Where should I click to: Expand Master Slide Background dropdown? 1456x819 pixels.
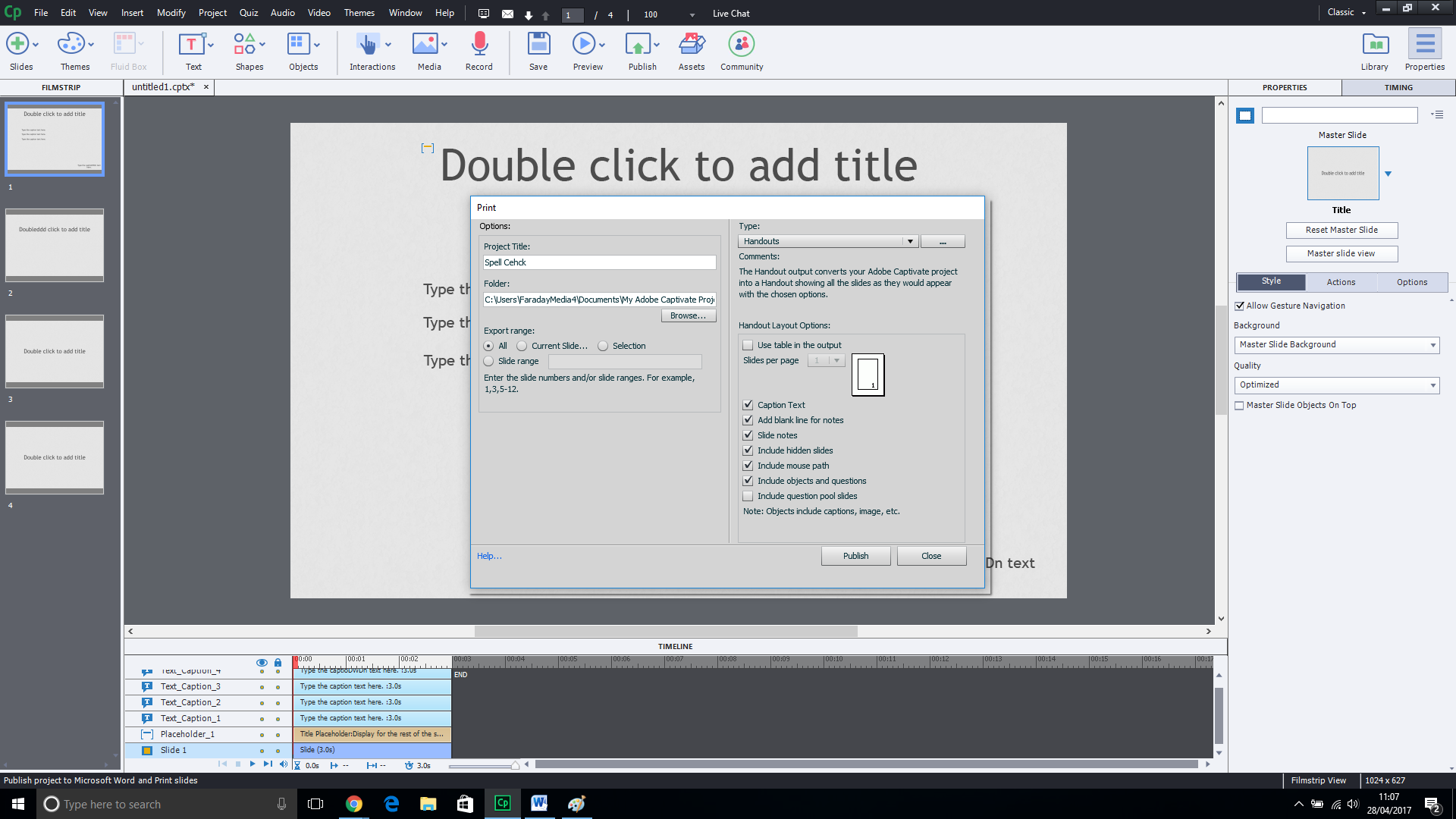(x=1432, y=345)
